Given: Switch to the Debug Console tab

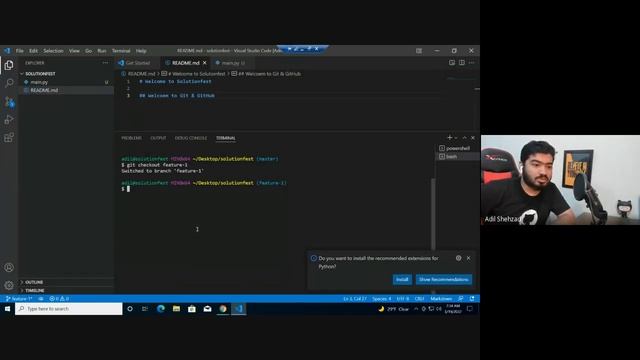Looking at the screenshot, I should click(x=191, y=138).
